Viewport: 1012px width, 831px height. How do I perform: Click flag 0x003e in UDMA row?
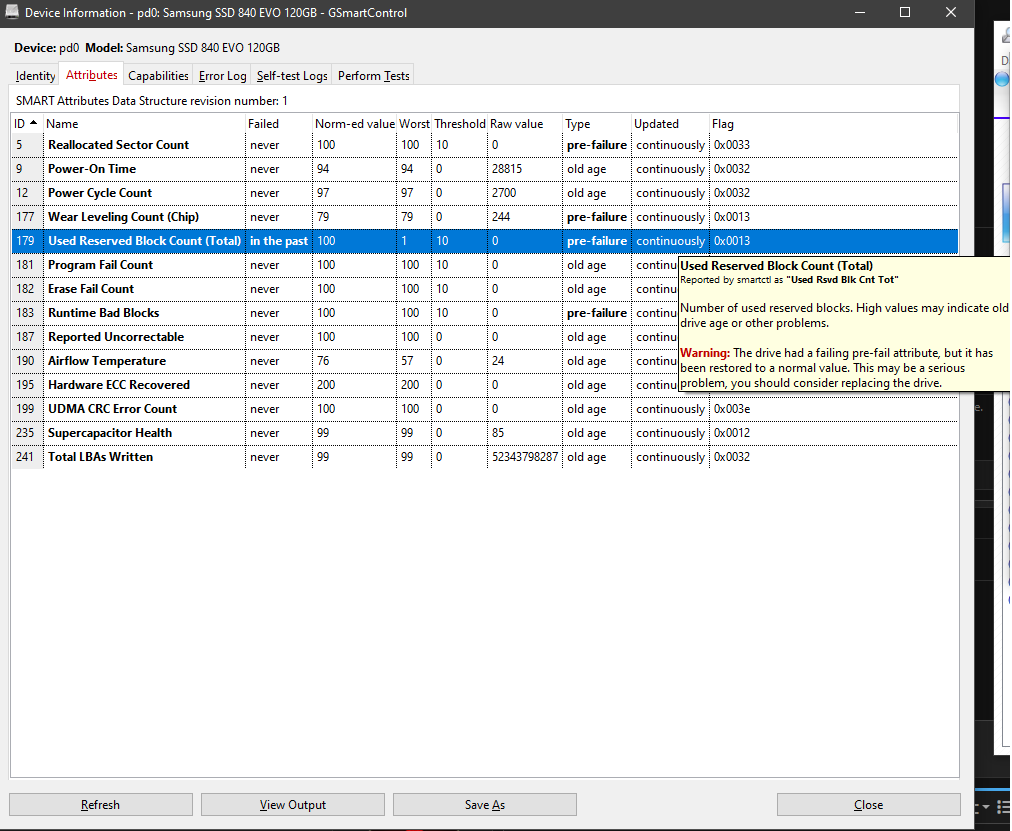click(732, 409)
